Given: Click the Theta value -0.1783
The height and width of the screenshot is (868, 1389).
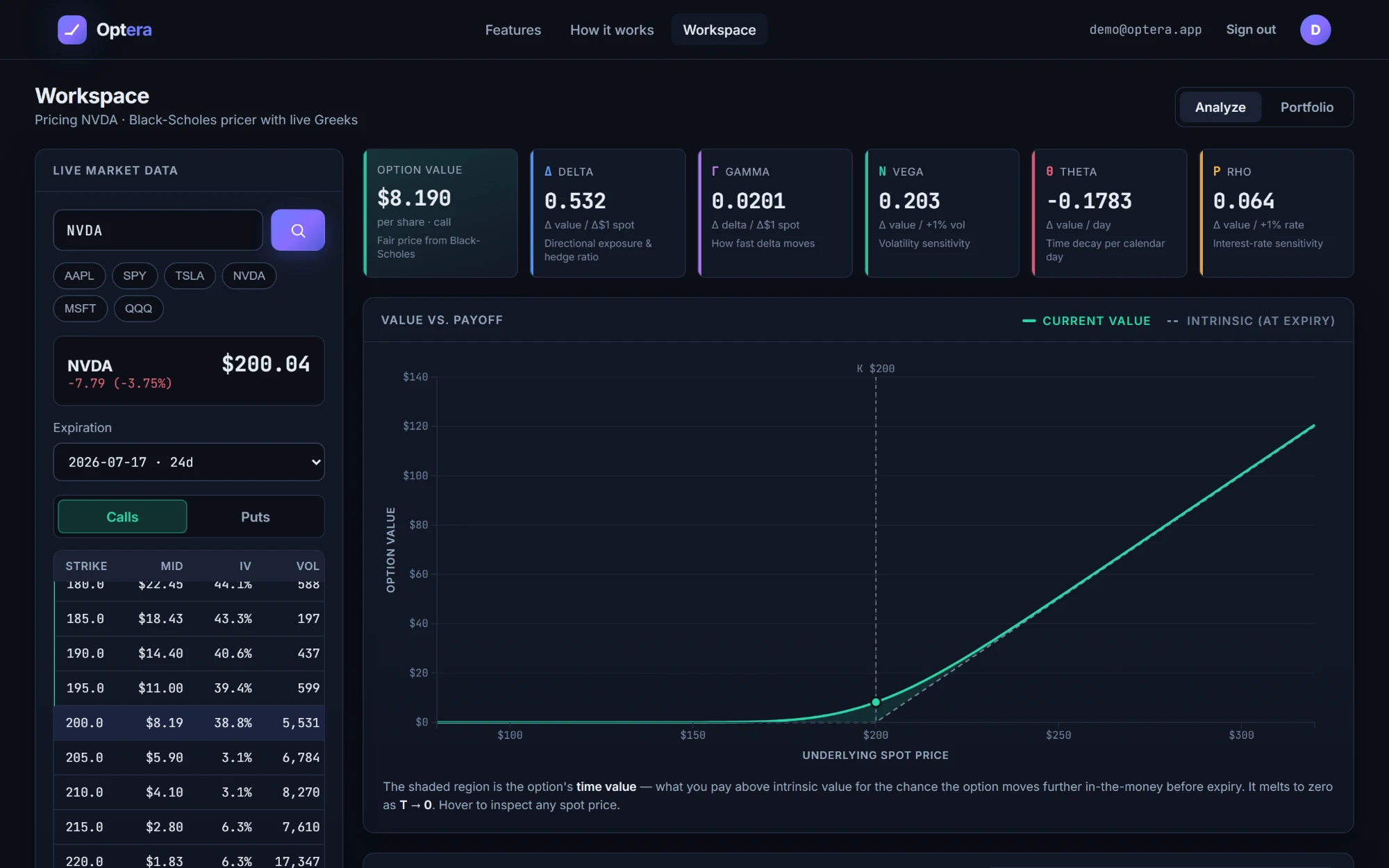Looking at the screenshot, I should click(x=1089, y=201).
